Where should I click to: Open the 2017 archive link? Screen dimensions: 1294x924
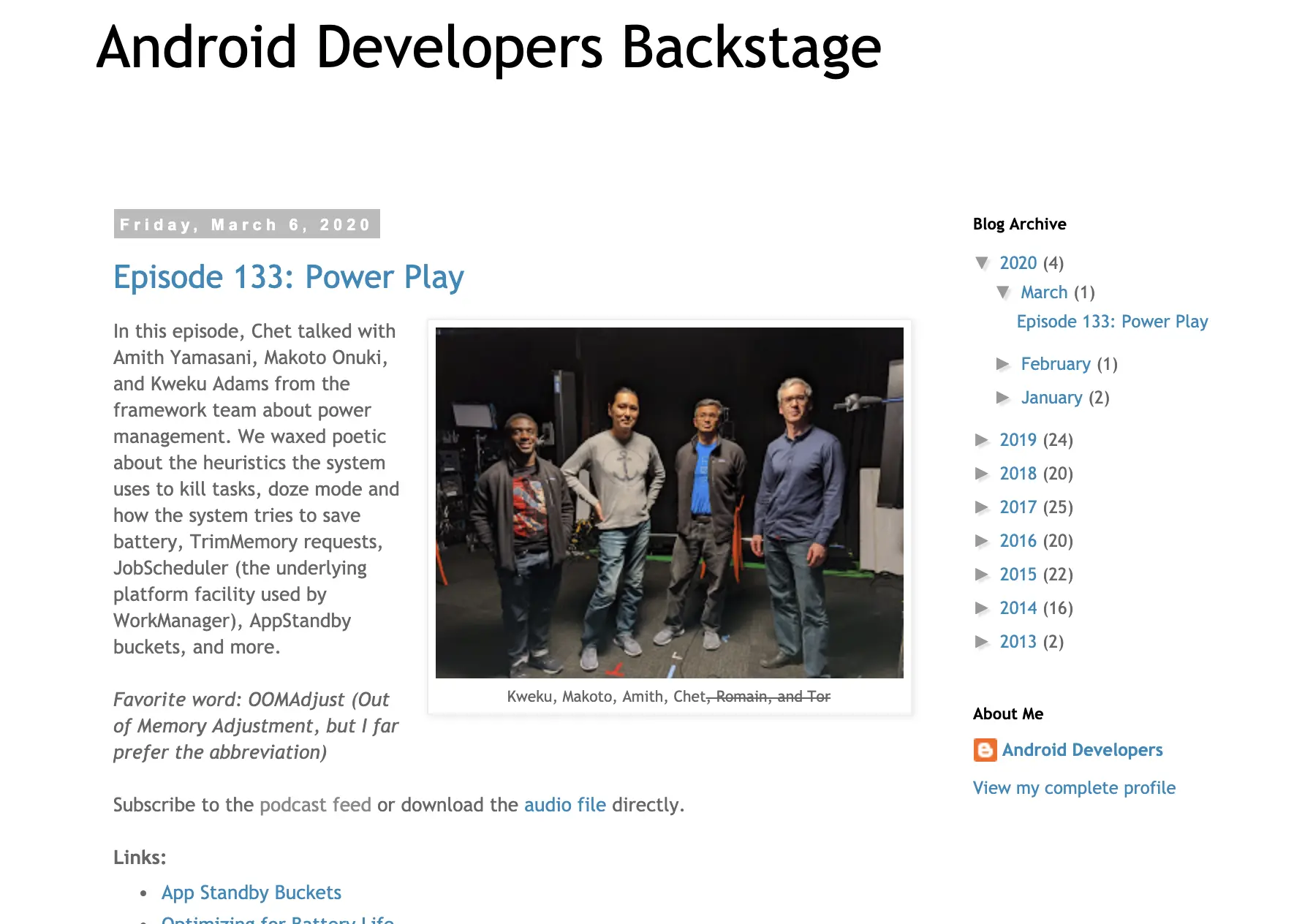click(x=1018, y=507)
